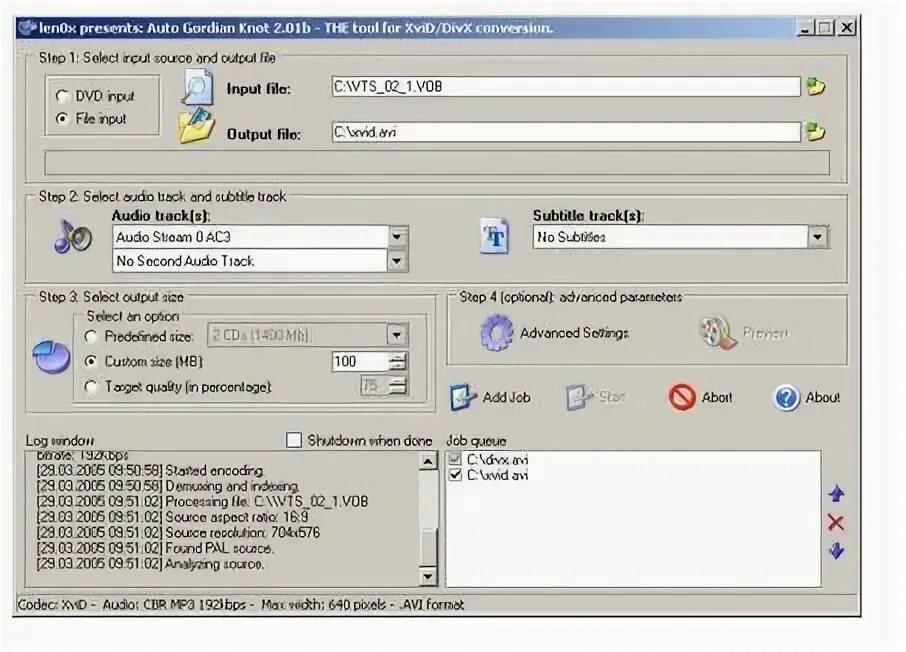This screenshot has width=906, height=652.
Task: Move selected job up with blue arrow
Action: [836, 494]
